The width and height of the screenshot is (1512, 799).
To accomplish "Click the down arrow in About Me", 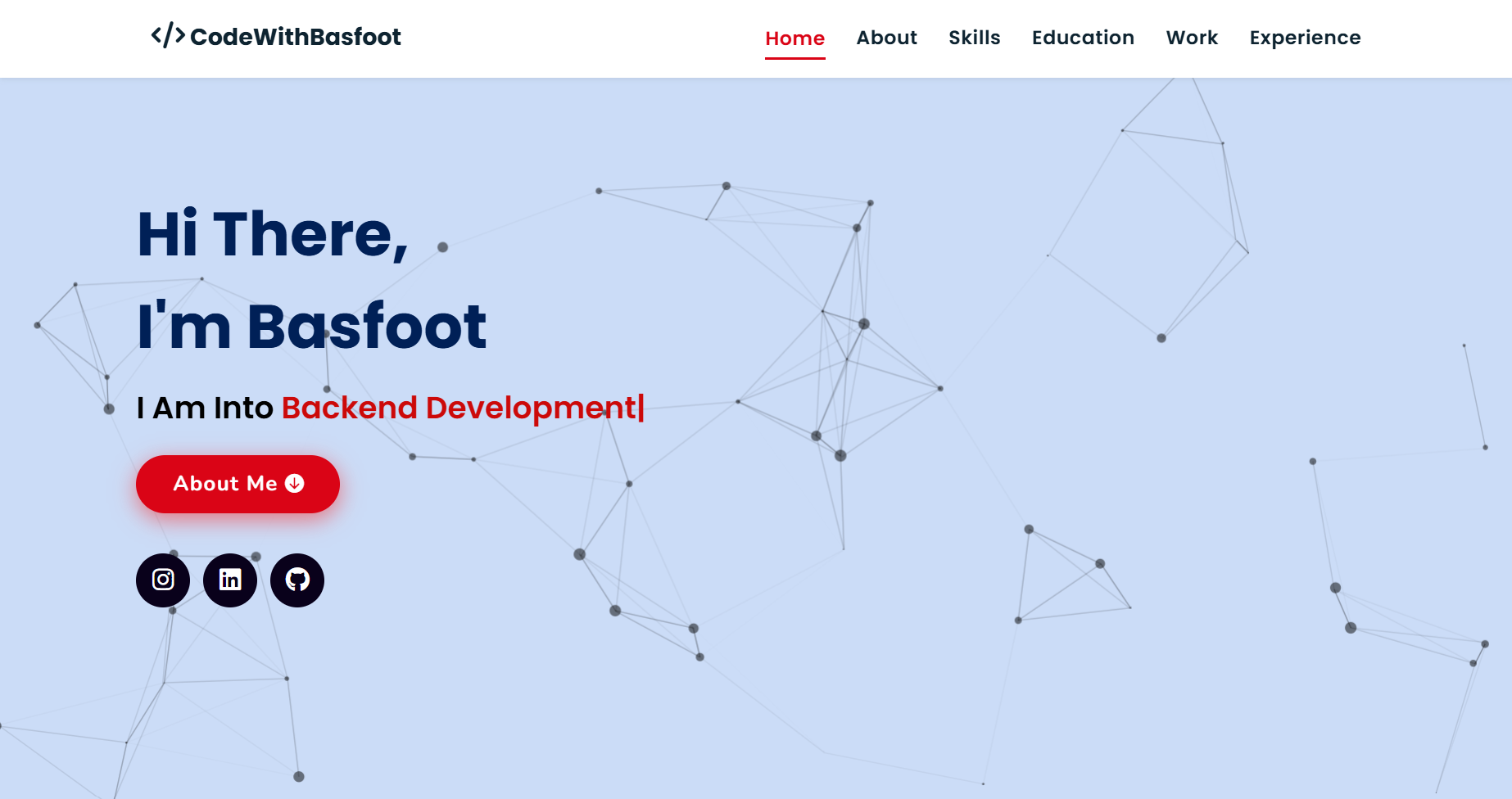I will click(295, 484).
